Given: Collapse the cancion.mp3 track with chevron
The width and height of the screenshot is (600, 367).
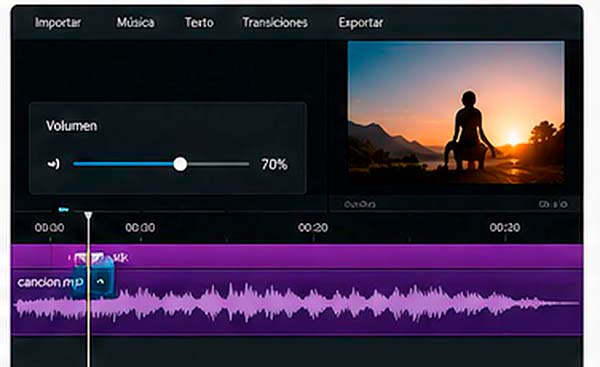Looking at the screenshot, I should (100, 282).
